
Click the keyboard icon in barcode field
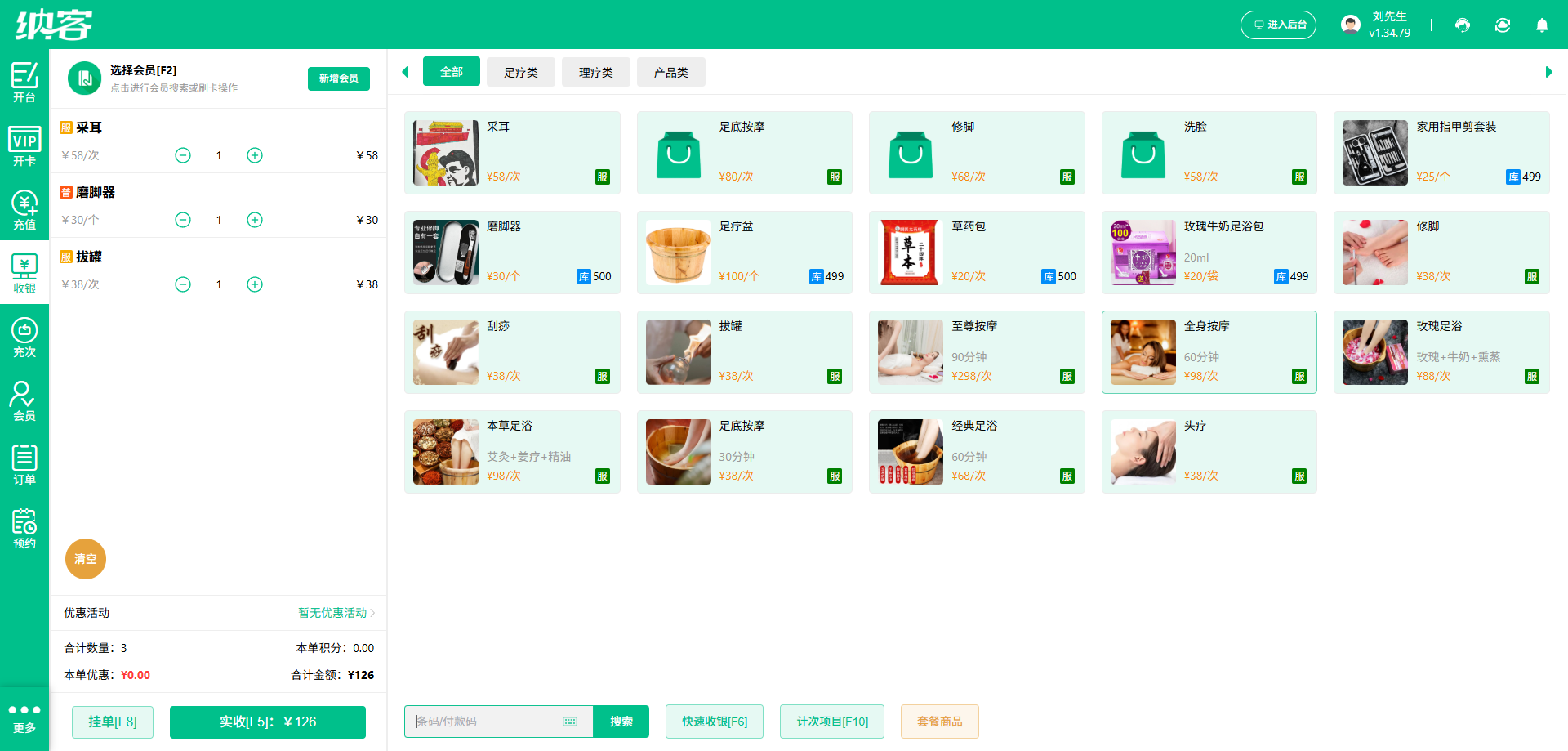point(570,722)
